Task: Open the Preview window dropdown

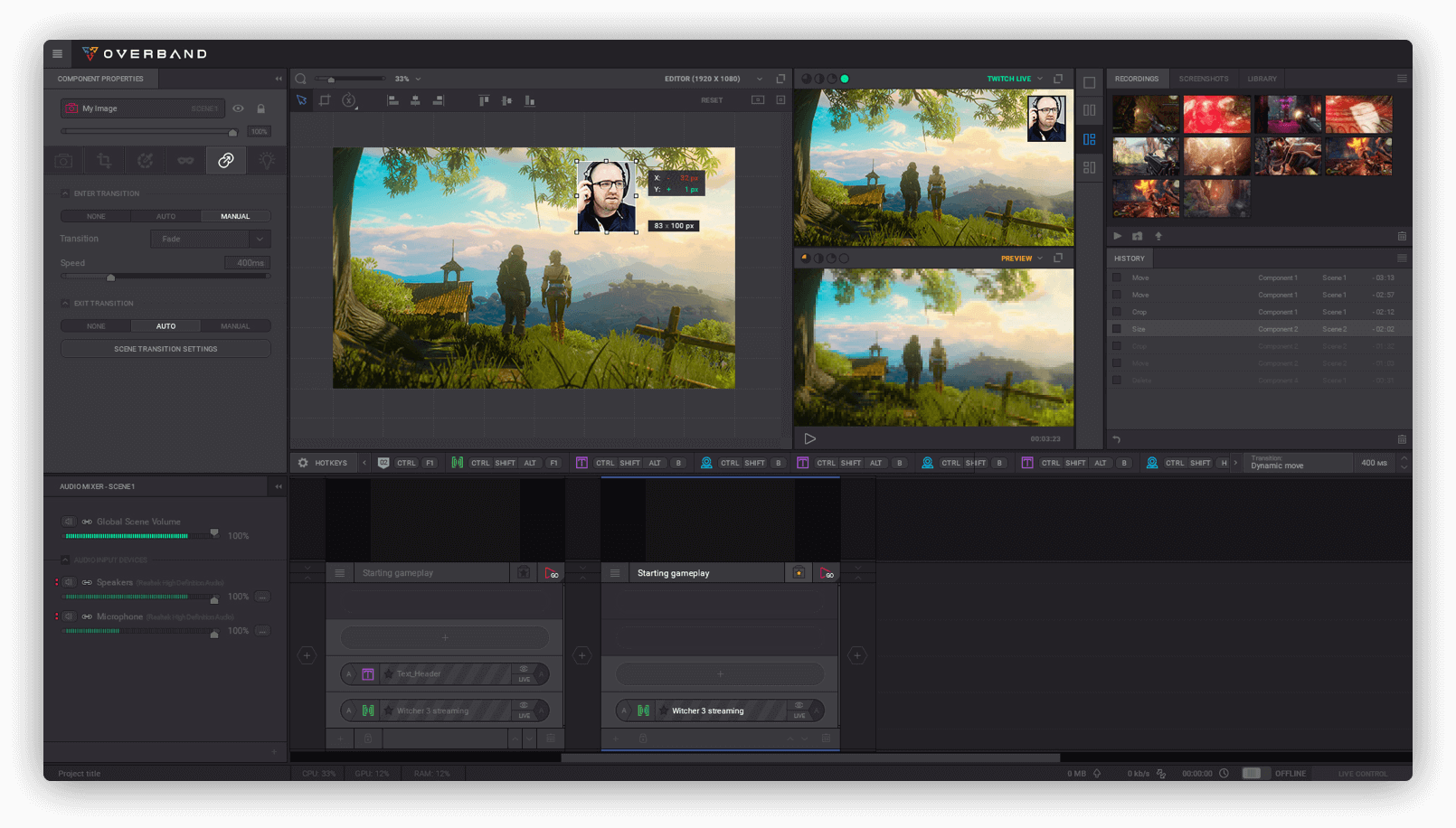Action: pos(1040,259)
